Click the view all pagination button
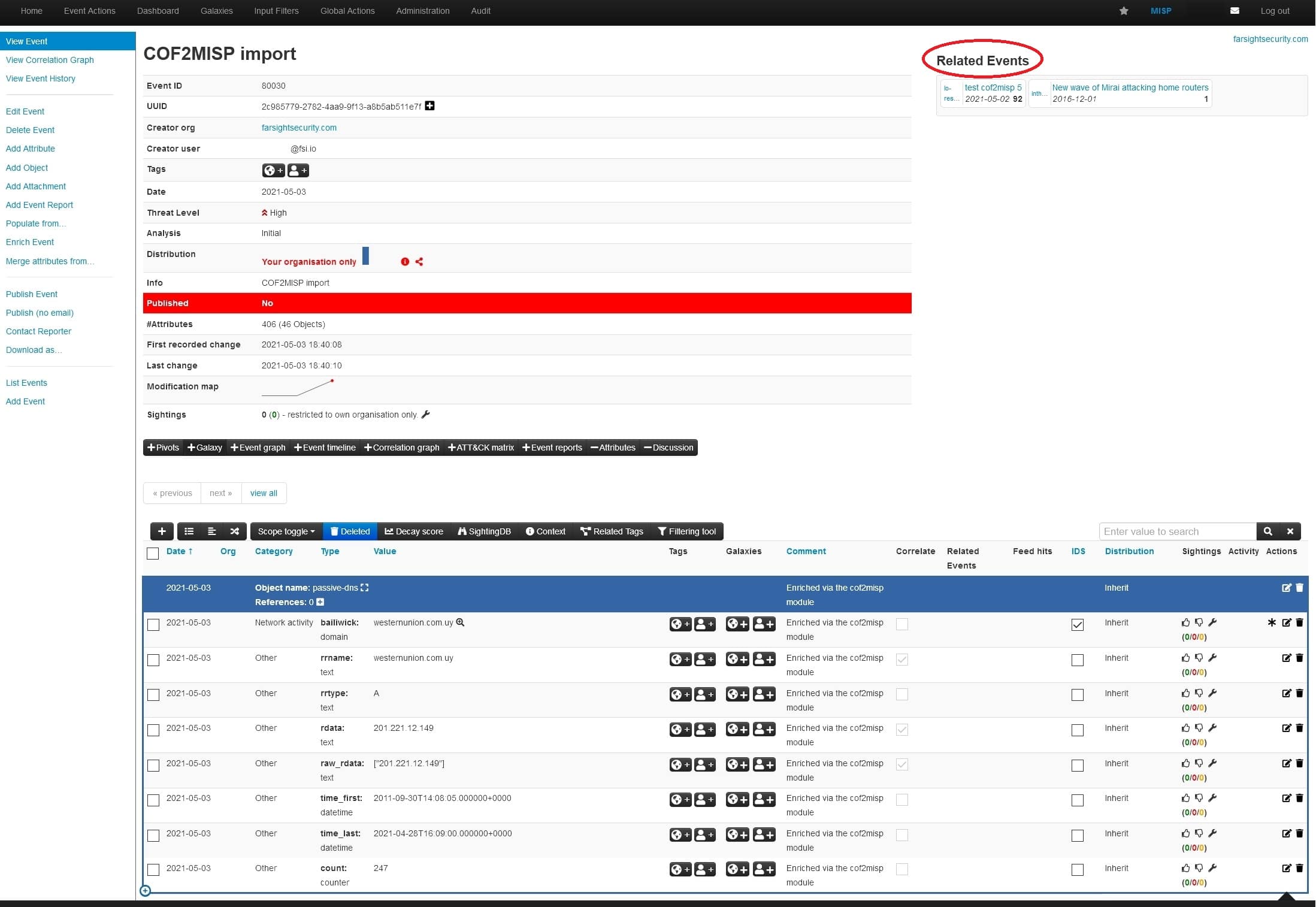 click(x=264, y=493)
